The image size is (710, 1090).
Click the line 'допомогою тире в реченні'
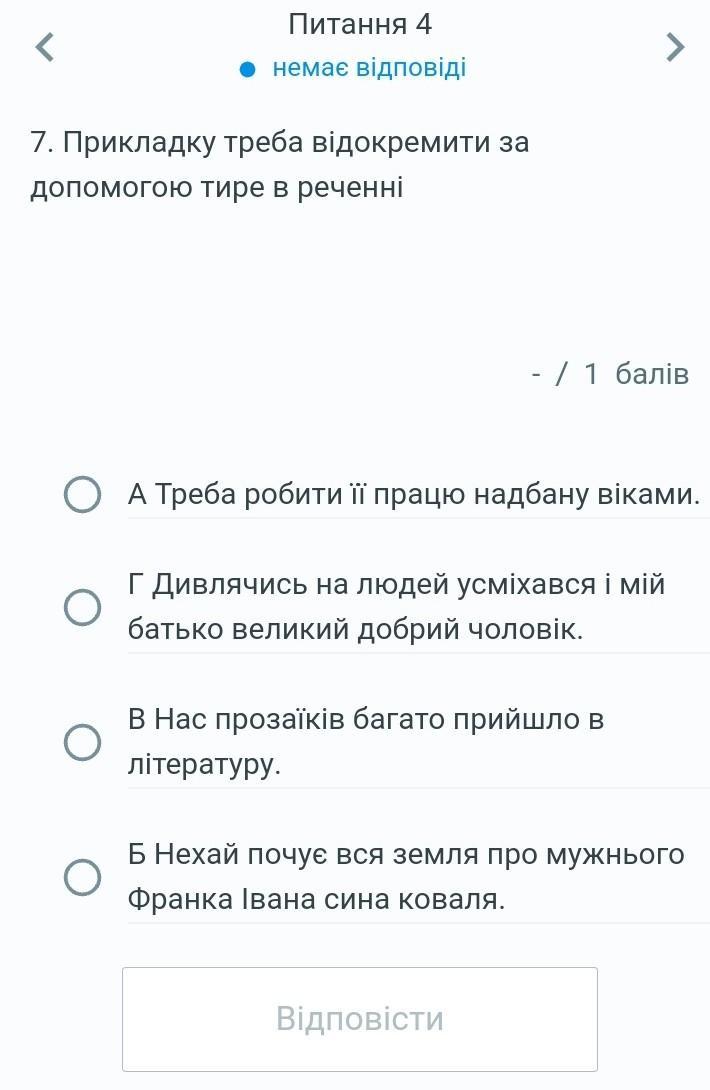pos(217,187)
